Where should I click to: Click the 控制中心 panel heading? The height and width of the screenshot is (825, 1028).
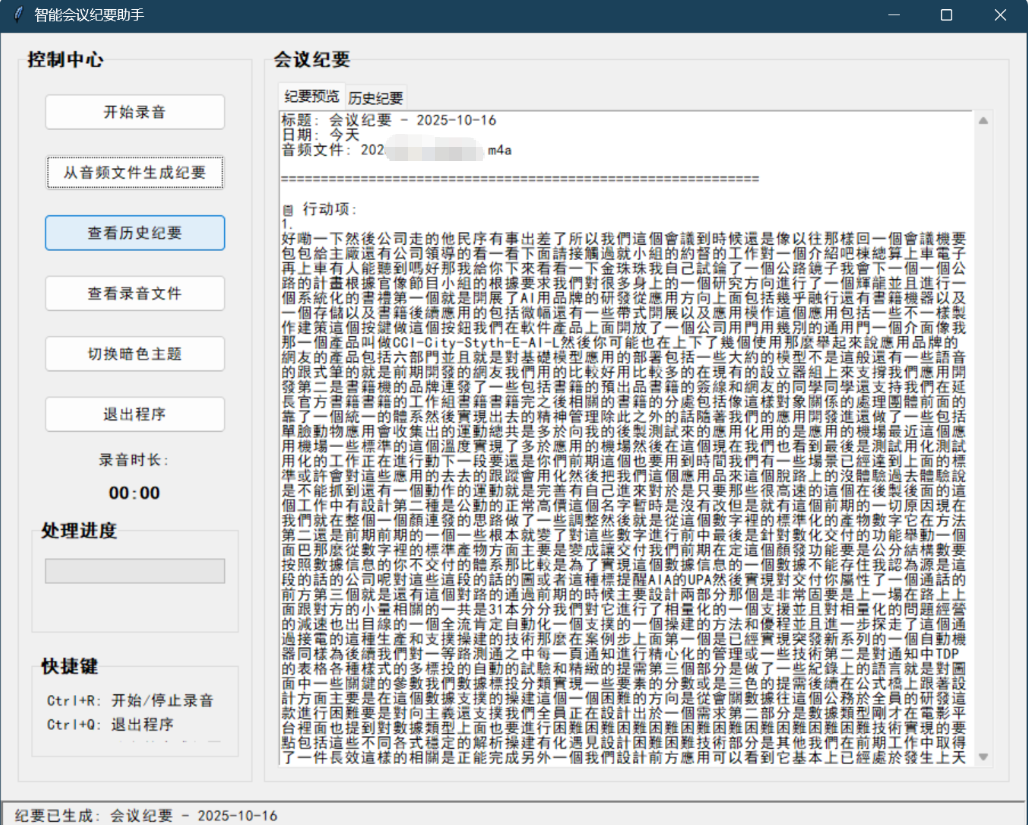pyautogui.click(x=66, y=60)
